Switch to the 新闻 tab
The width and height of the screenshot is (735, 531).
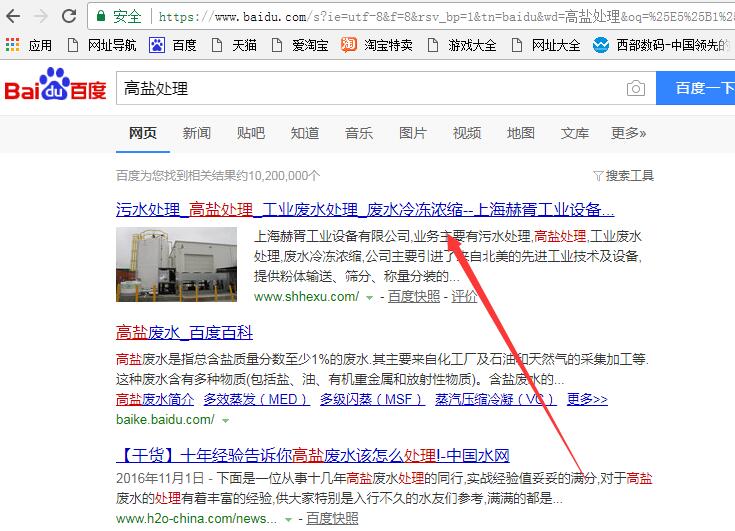tap(197, 133)
